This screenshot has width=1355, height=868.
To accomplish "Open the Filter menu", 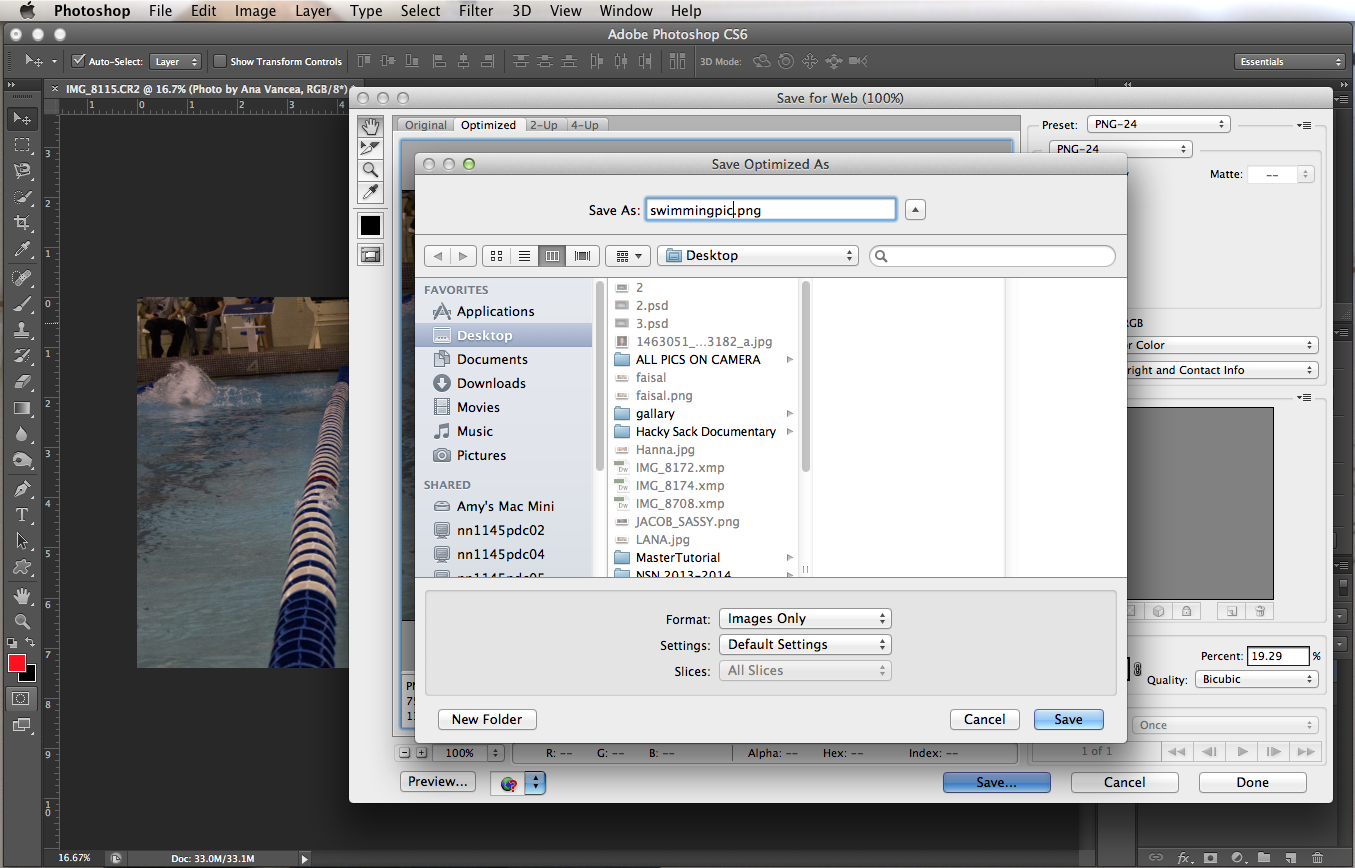I will tap(475, 11).
